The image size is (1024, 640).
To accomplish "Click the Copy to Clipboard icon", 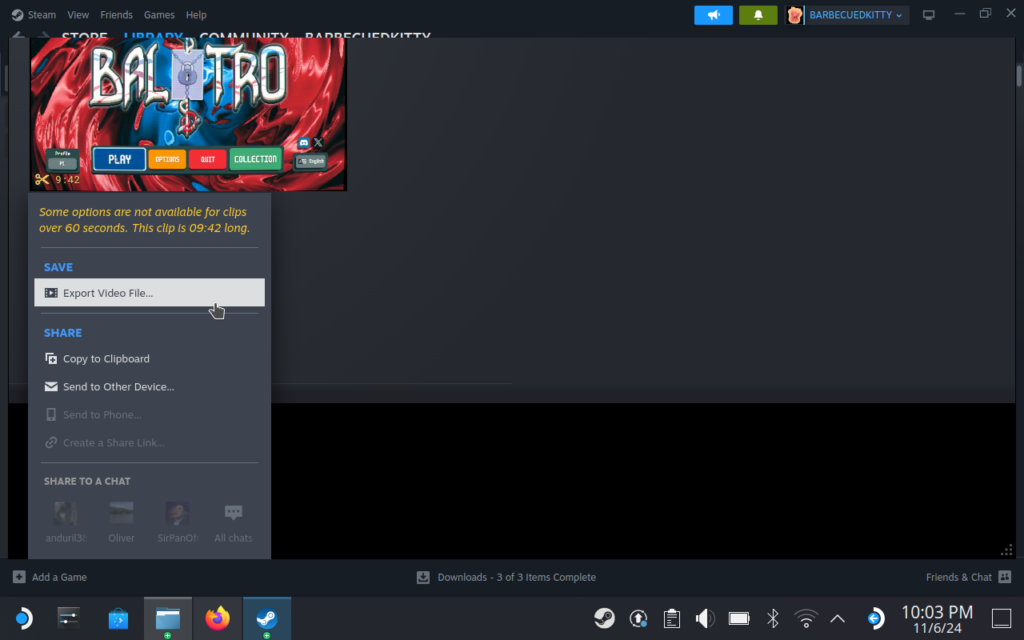I will (x=51, y=358).
